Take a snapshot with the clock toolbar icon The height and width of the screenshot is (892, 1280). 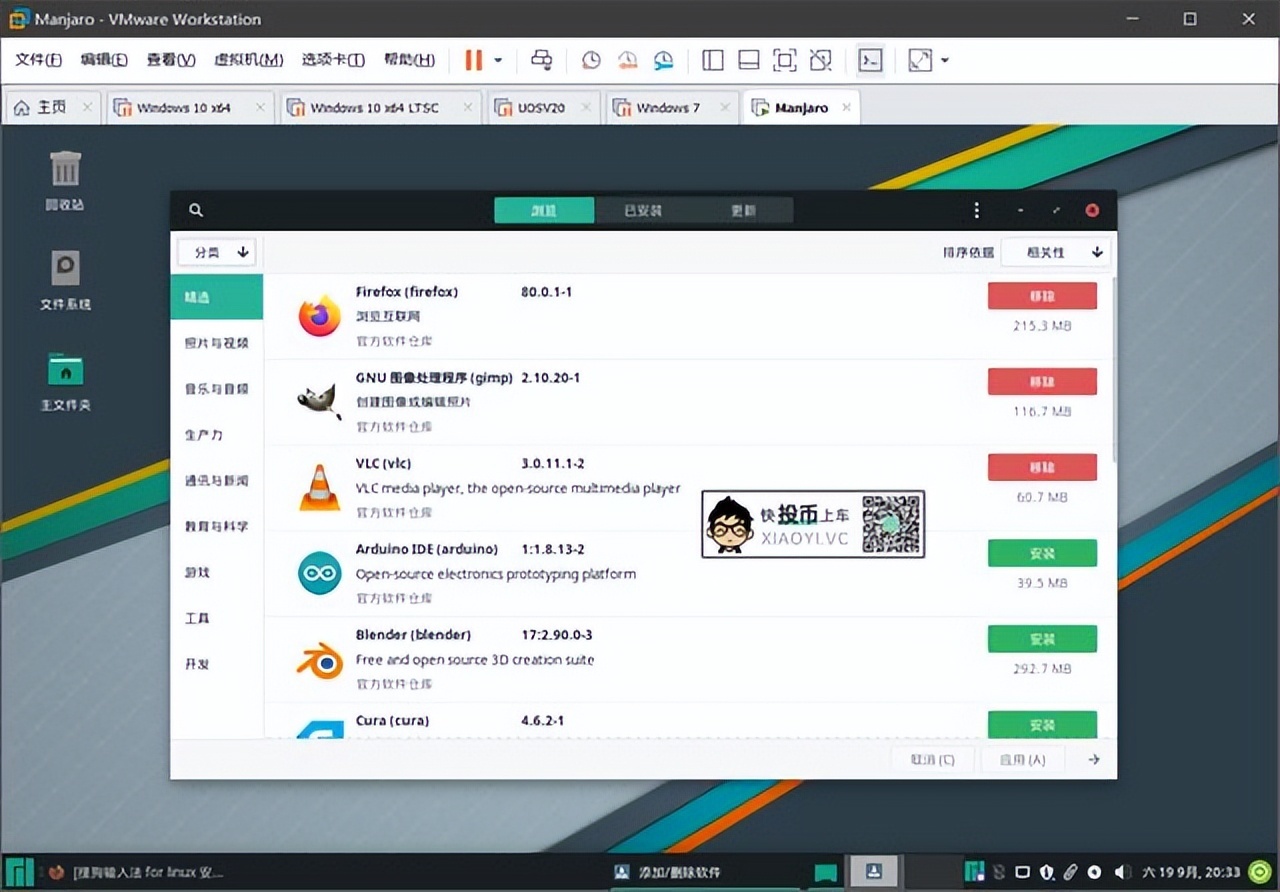tap(591, 60)
